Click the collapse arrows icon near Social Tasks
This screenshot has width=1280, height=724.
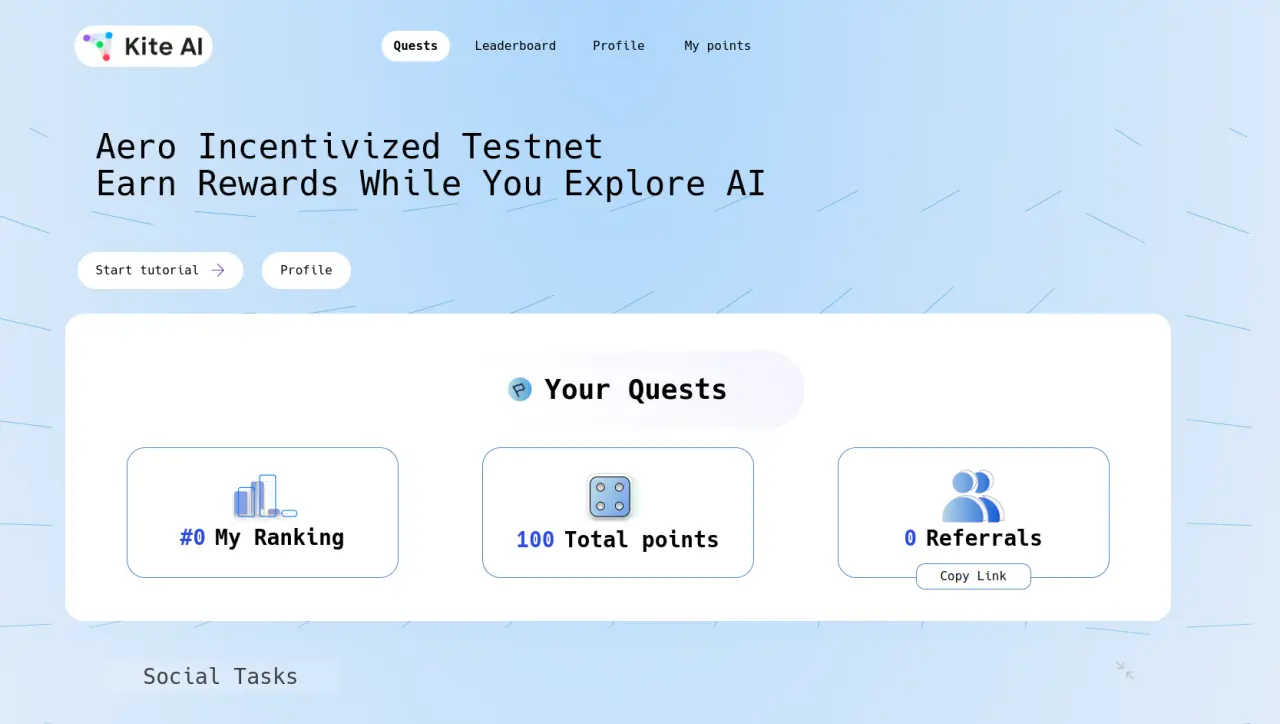(1125, 670)
